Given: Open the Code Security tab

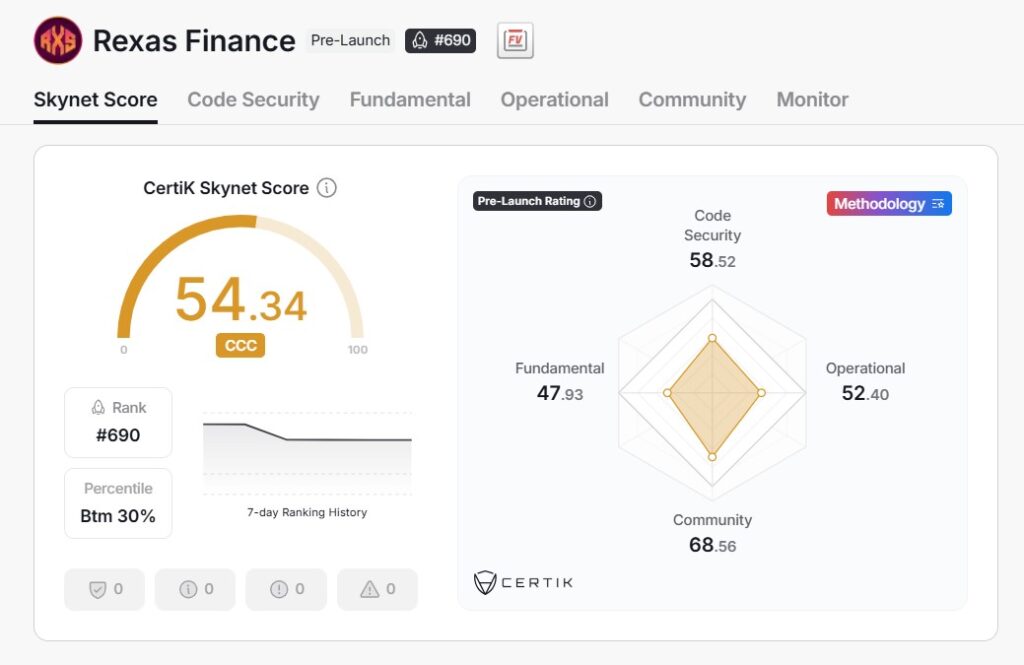Looking at the screenshot, I should coord(253,100).
